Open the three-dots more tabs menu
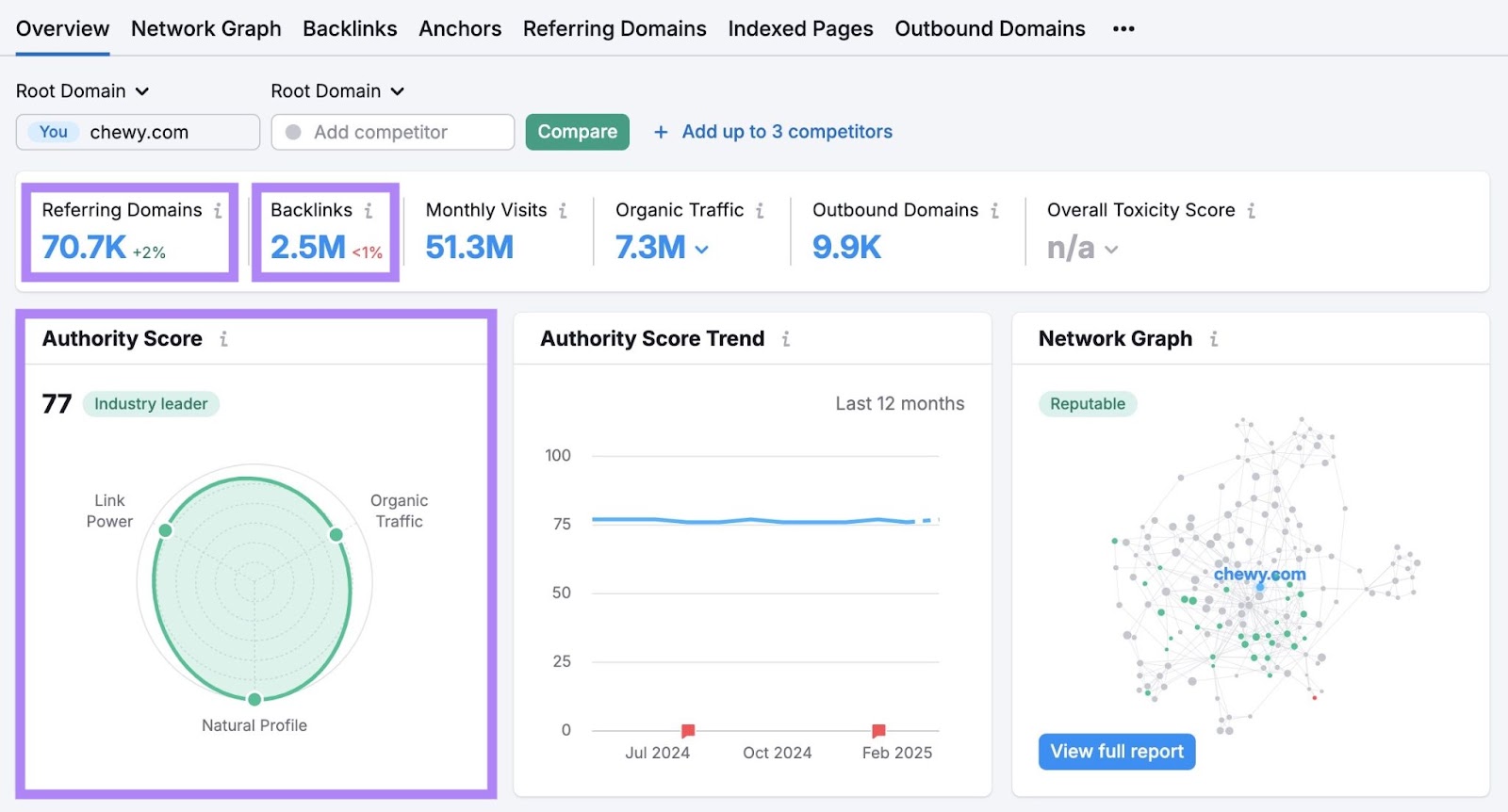The image size is (1508, 812). pyautogui.click(x=1123, y=29)
